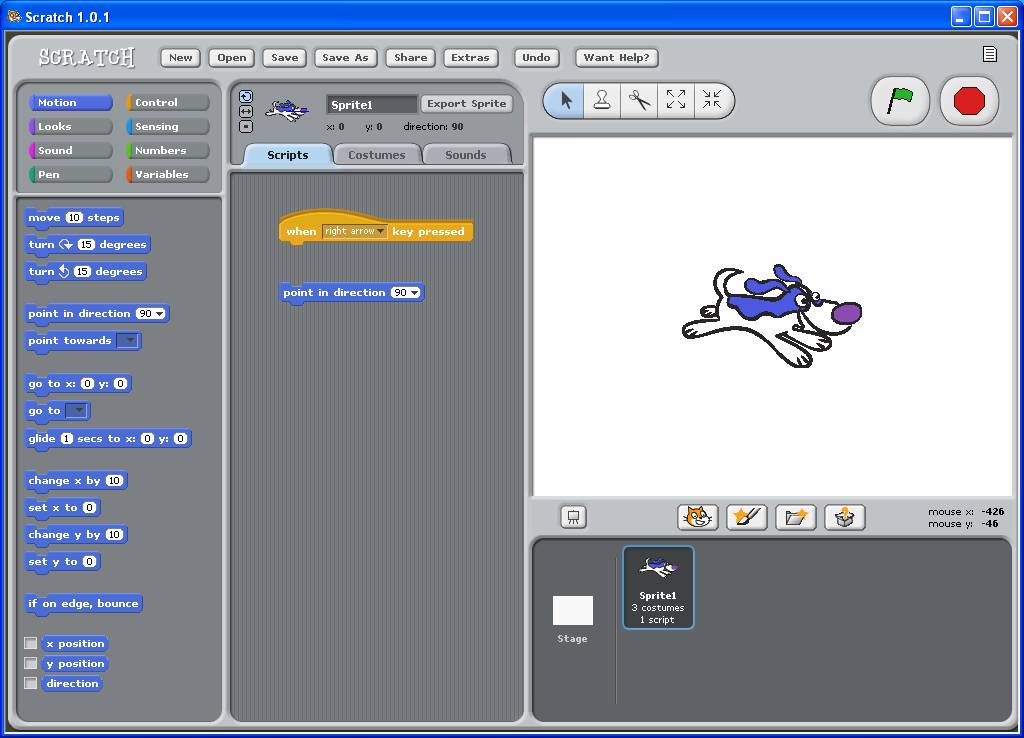Click the Sprite1 name field
Viewport: 1024px width, 738px height.
372,104
